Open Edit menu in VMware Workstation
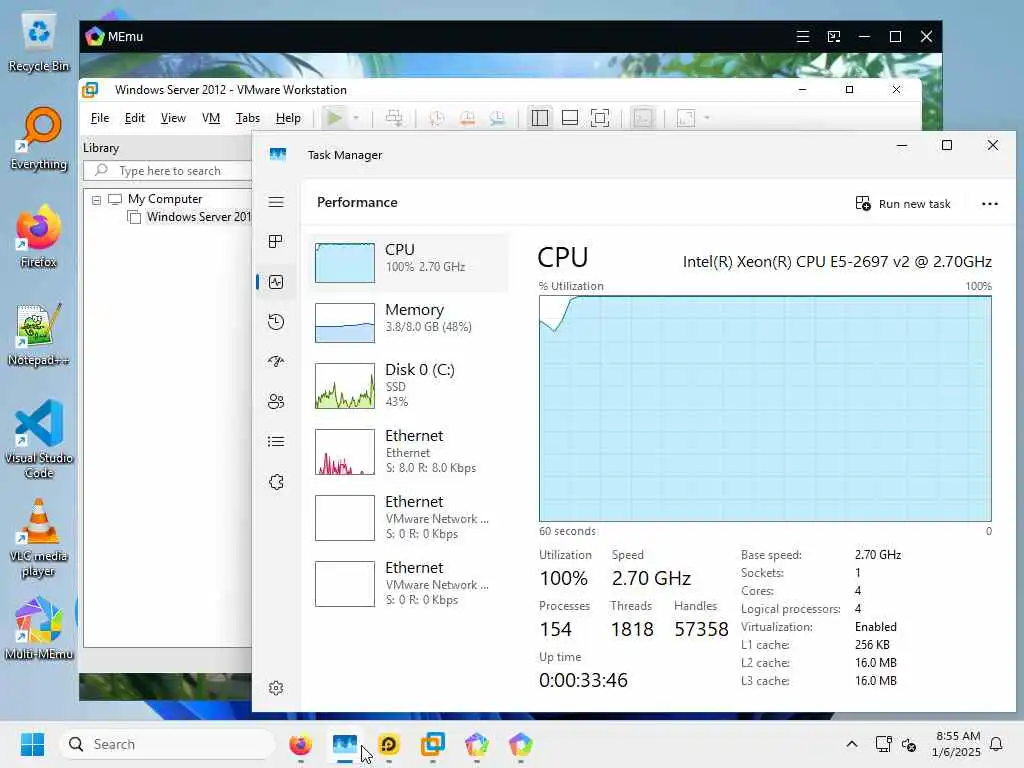Image resolution: width=1024 pixels, height=768 pixels. click(x=135, y=118)
